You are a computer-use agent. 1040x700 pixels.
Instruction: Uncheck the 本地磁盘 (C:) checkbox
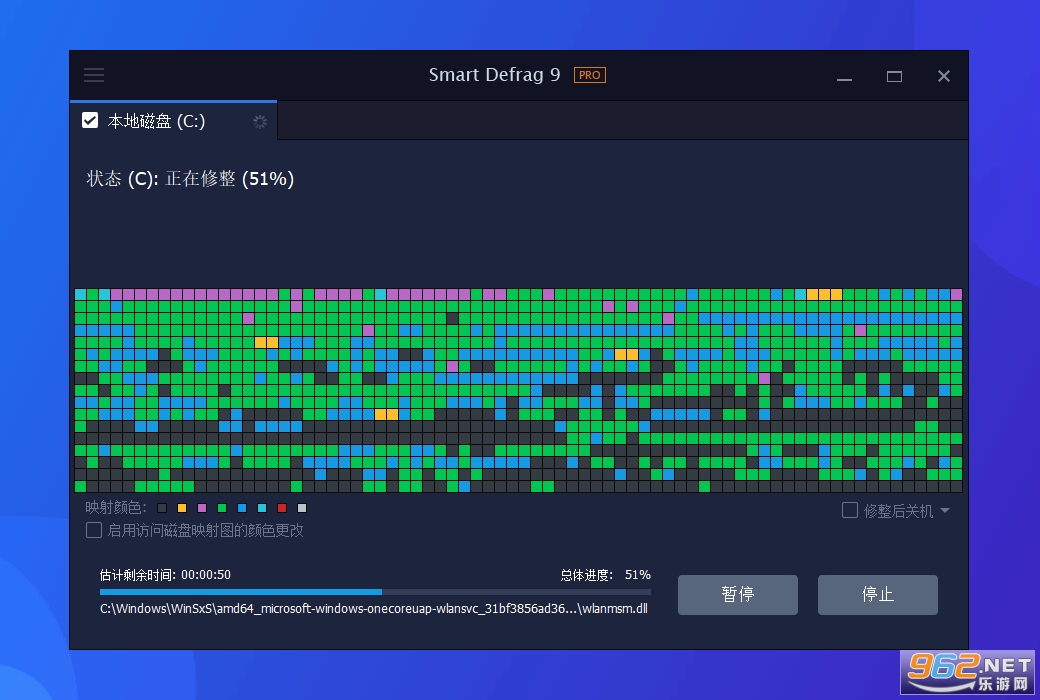(90, 120)
